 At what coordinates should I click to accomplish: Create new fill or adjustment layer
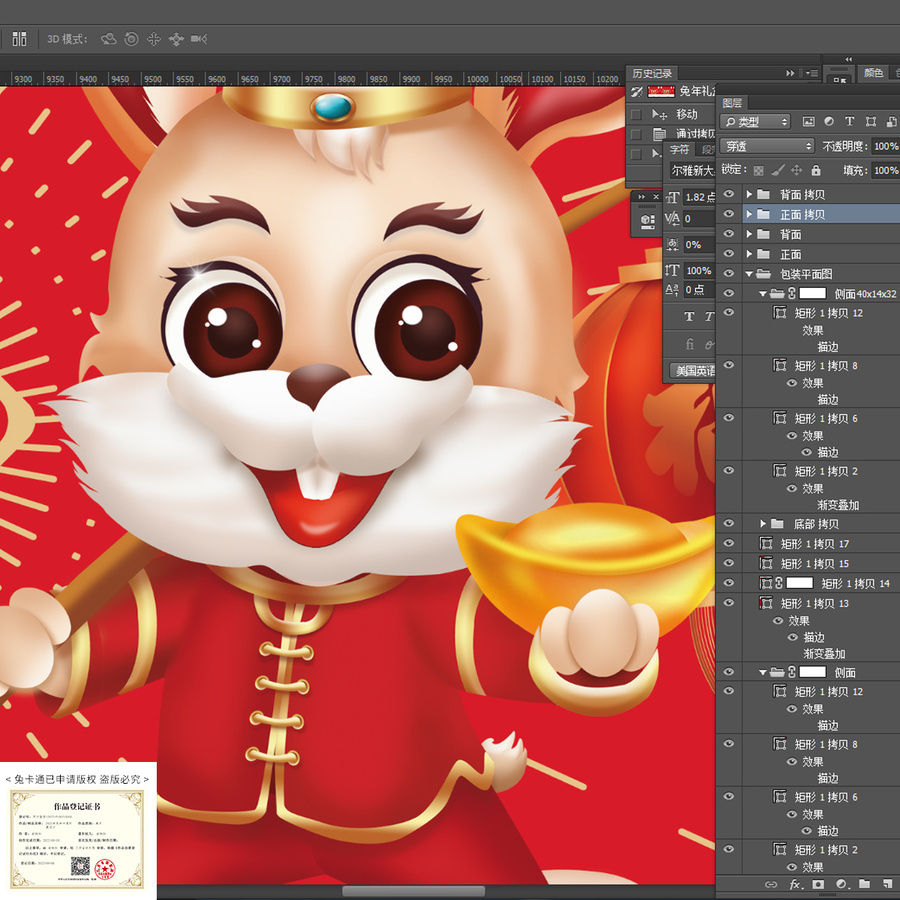841,885
